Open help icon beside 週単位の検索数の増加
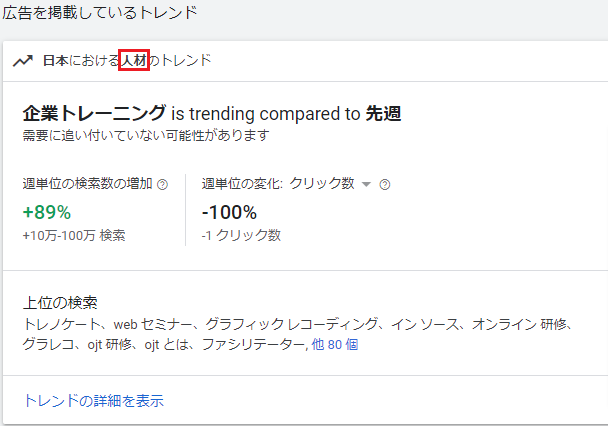Image resolution: width=608 pixels, height=426 pixels. pyautogui.click(x=162, y=185)
